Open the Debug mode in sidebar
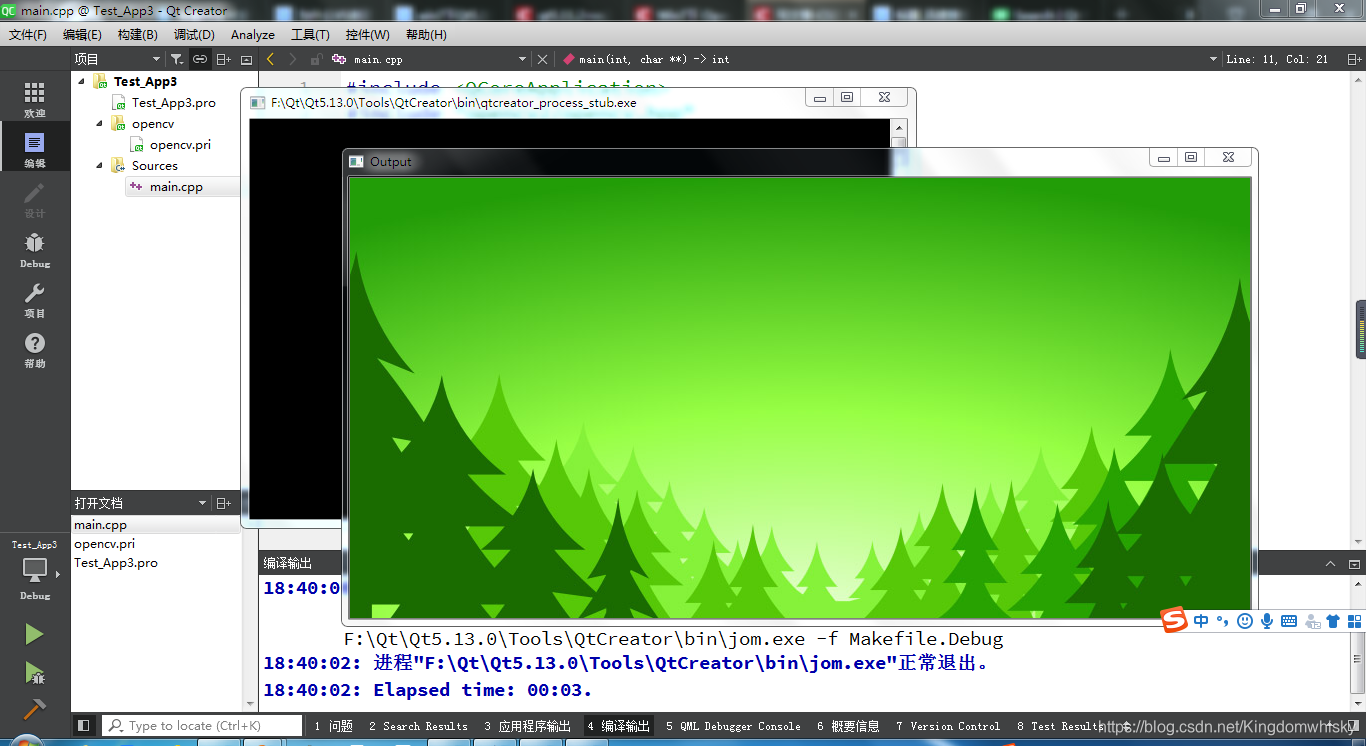The height and width of the screenshot is (746, 1366). (34, 250)
